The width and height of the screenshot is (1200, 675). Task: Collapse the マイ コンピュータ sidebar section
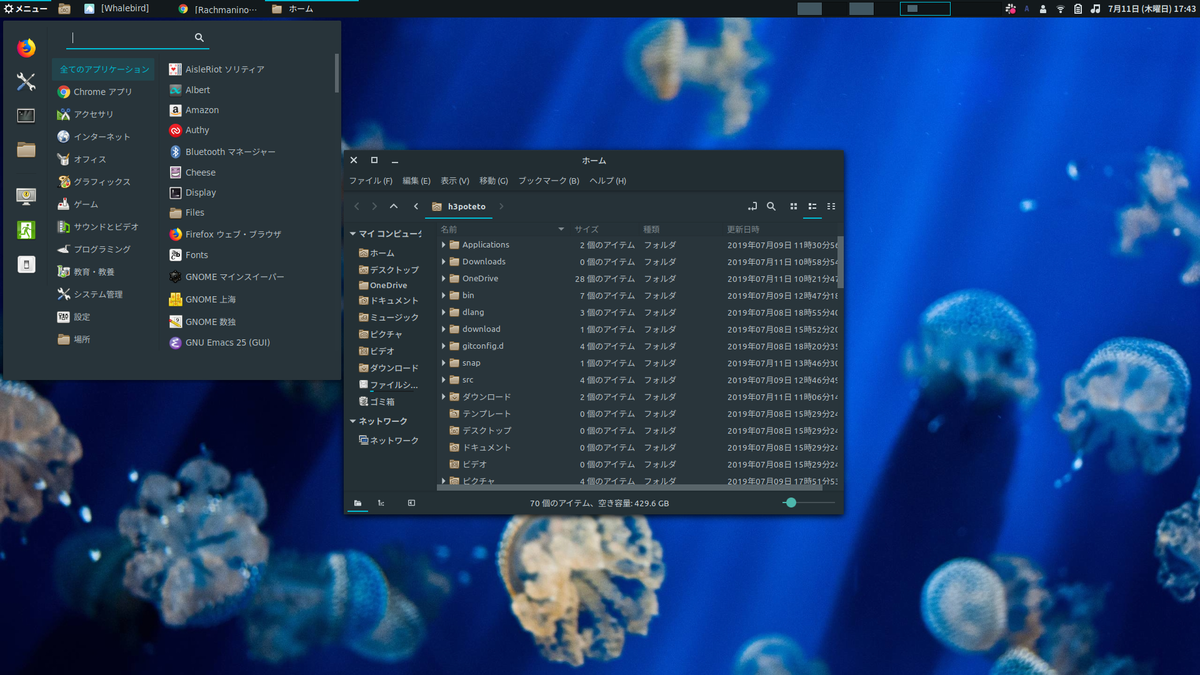point(352,234)
